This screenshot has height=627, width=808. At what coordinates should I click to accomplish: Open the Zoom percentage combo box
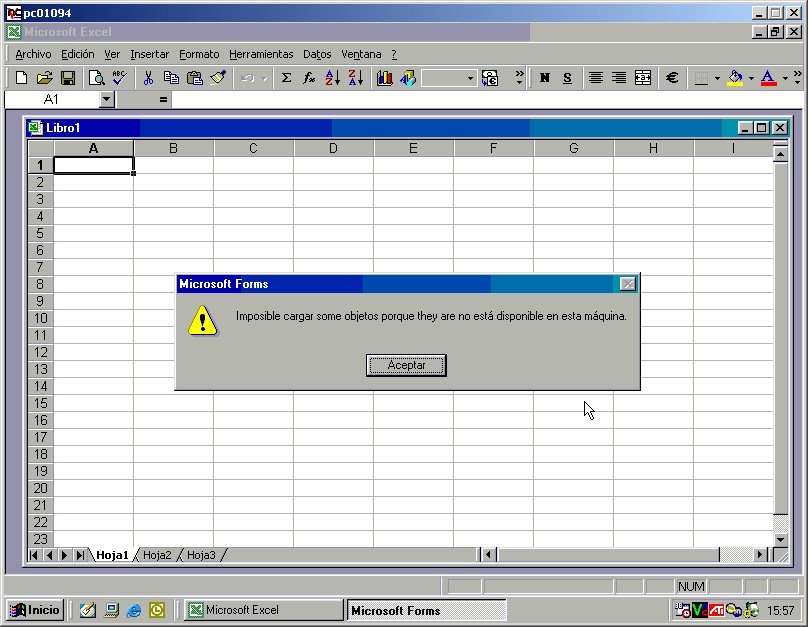click(x=449, y=78)
